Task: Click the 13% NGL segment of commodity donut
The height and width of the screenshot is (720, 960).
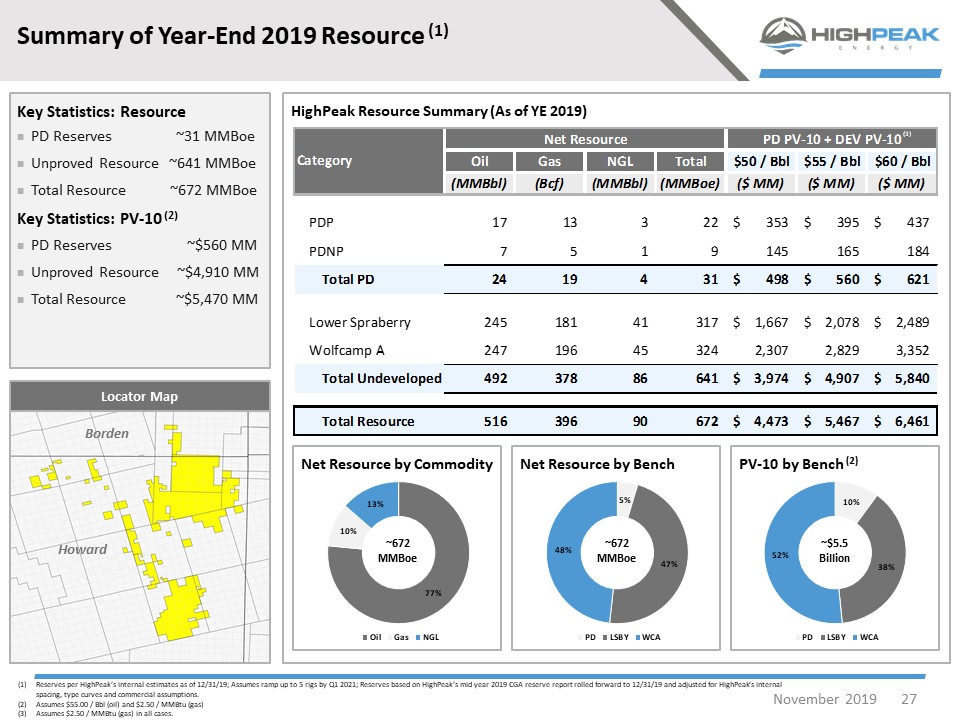Action: click(375, 504)
